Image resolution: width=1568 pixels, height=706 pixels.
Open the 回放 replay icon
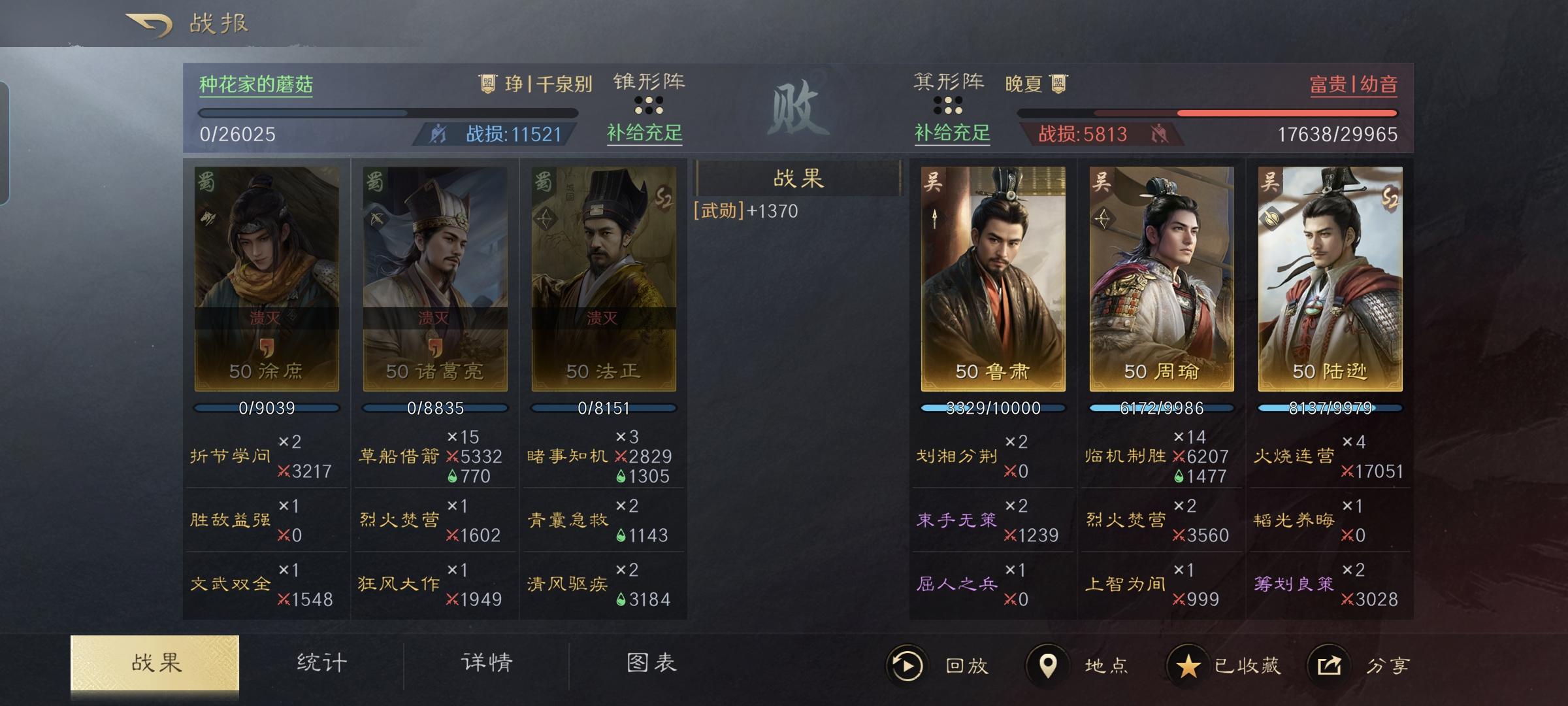(906, 666)
